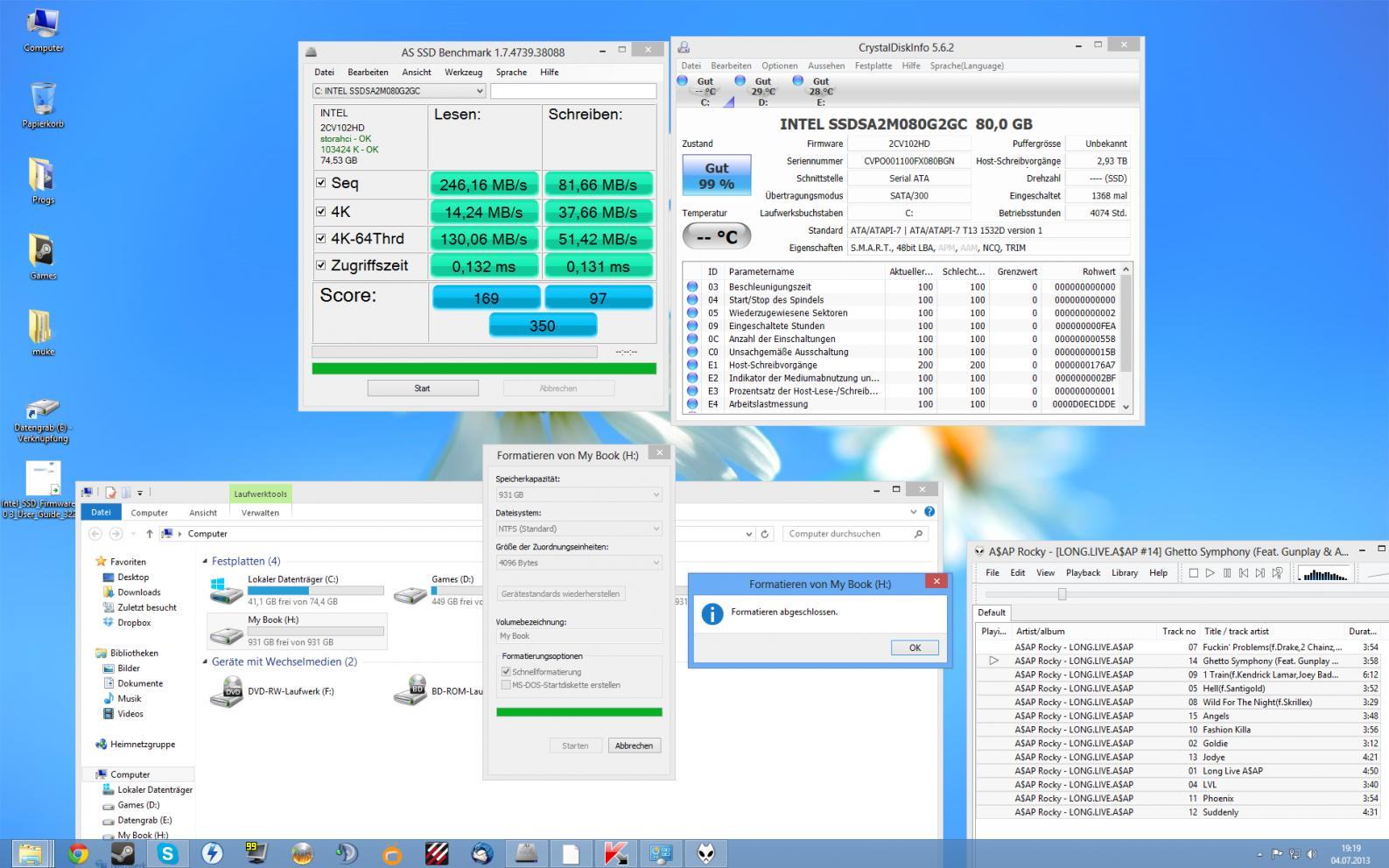The width and height of the screenshot is (1389, 868).
Task: Open Werkzeug menu in AS SSD
Action: pos(463,73)
